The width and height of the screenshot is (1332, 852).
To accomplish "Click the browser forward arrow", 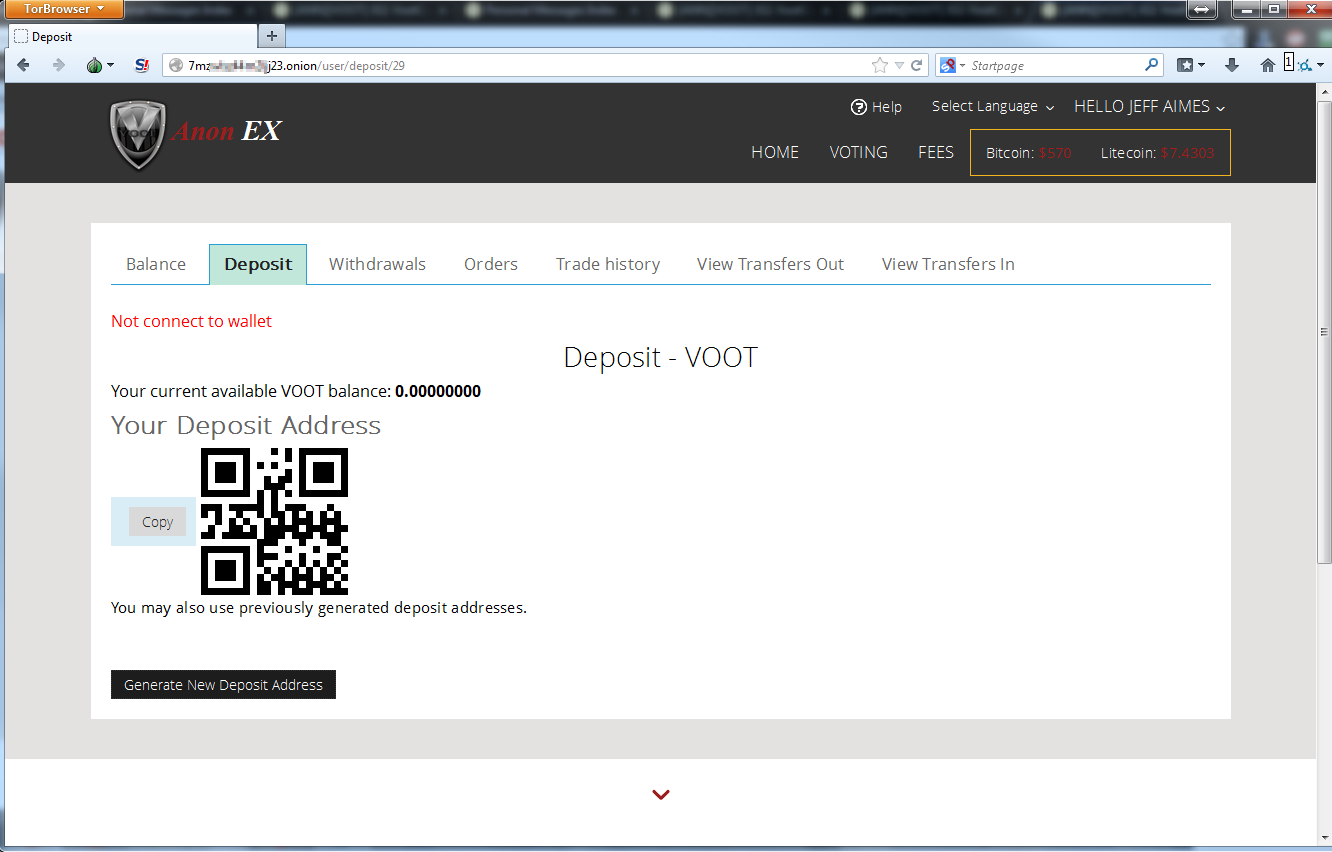I will (x=58, y=65).
